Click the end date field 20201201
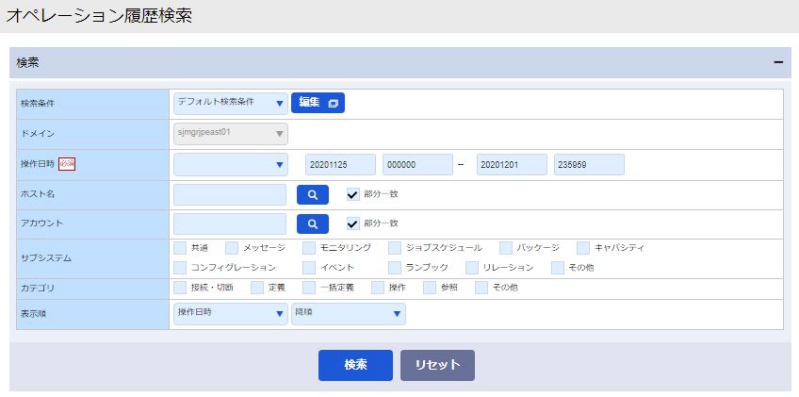Screen dimensions: 799x397 pos(512,165)
